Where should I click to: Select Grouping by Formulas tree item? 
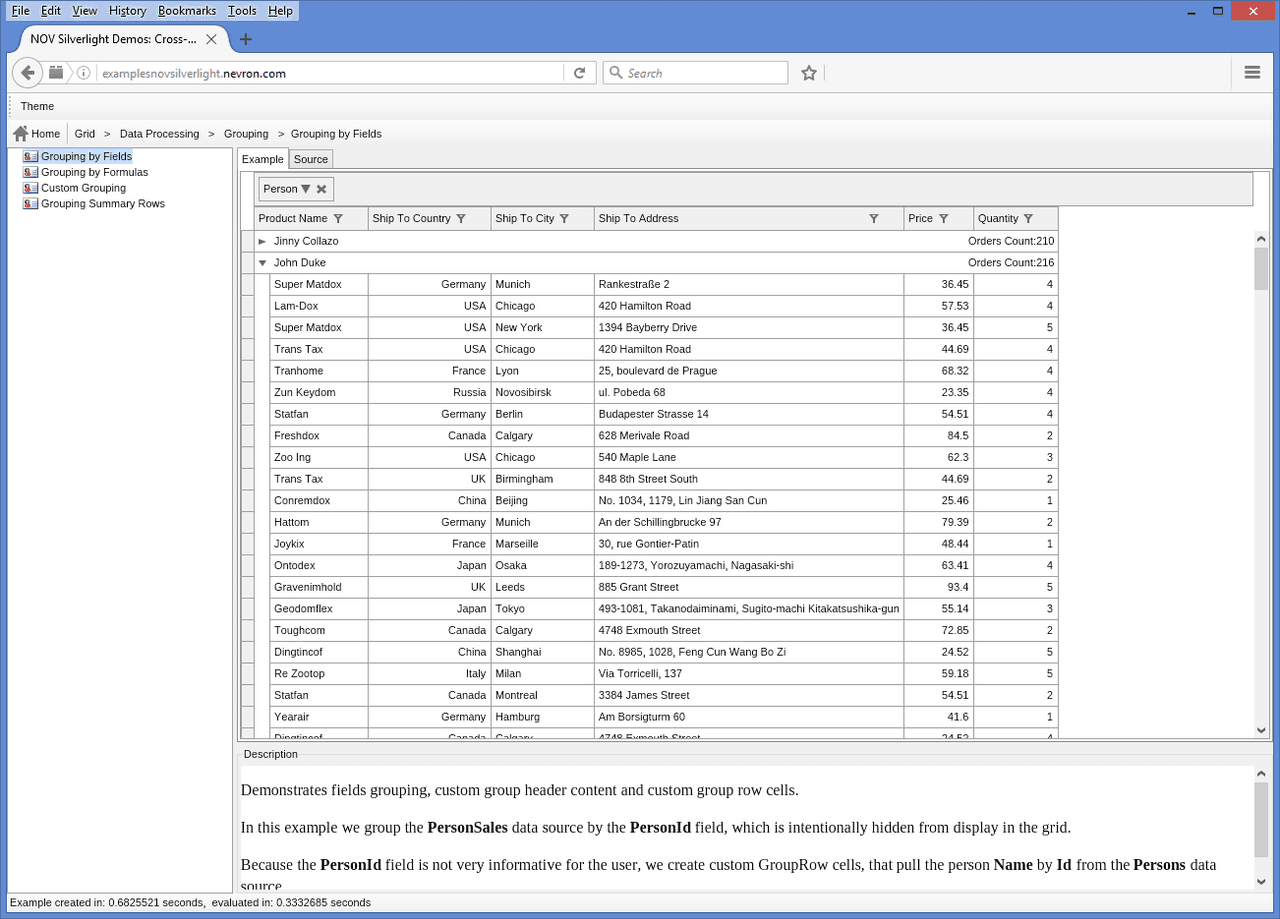coord(94,172)
